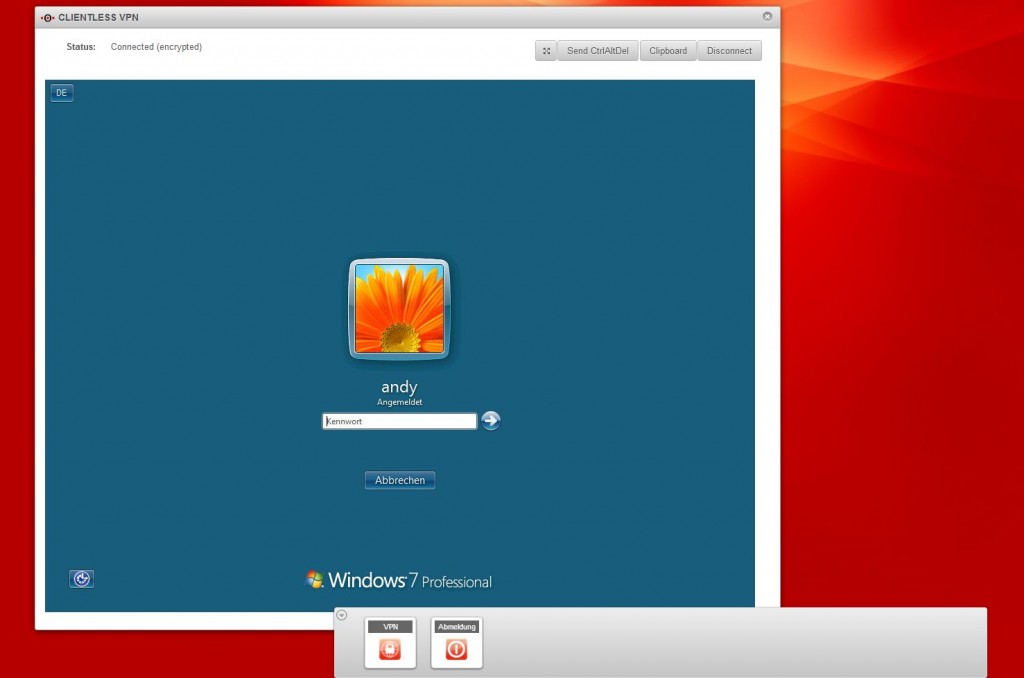
Task: Open Ease of Access on the login screen
Action: point(81,578)
